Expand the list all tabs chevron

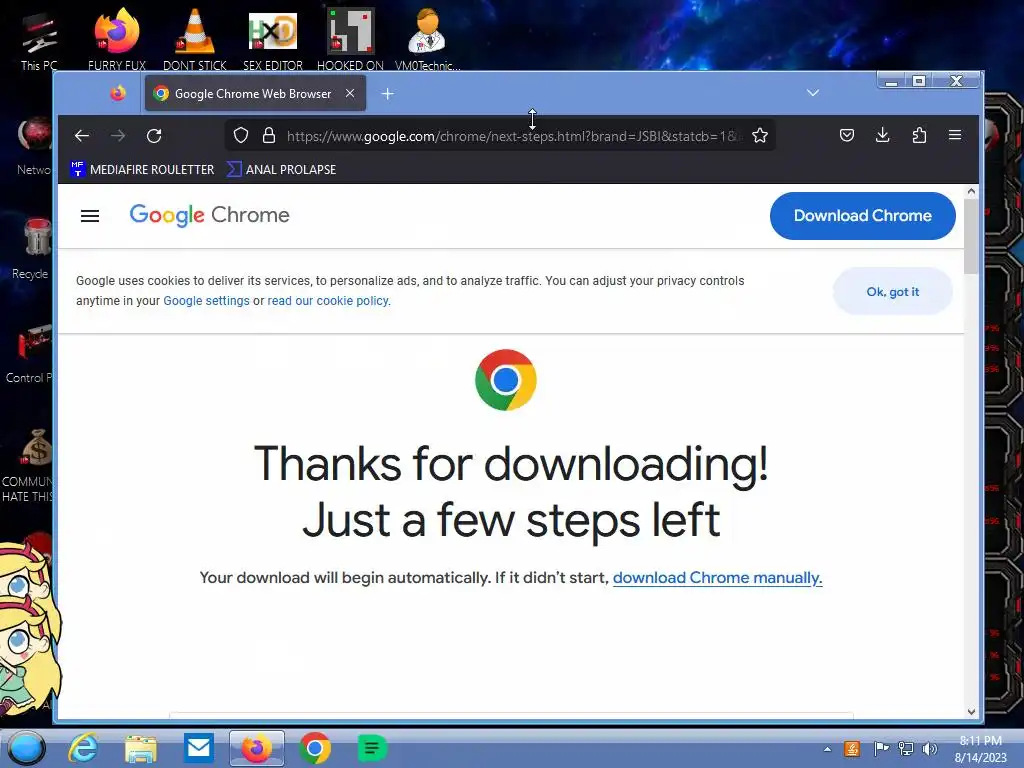pos(813,93)
